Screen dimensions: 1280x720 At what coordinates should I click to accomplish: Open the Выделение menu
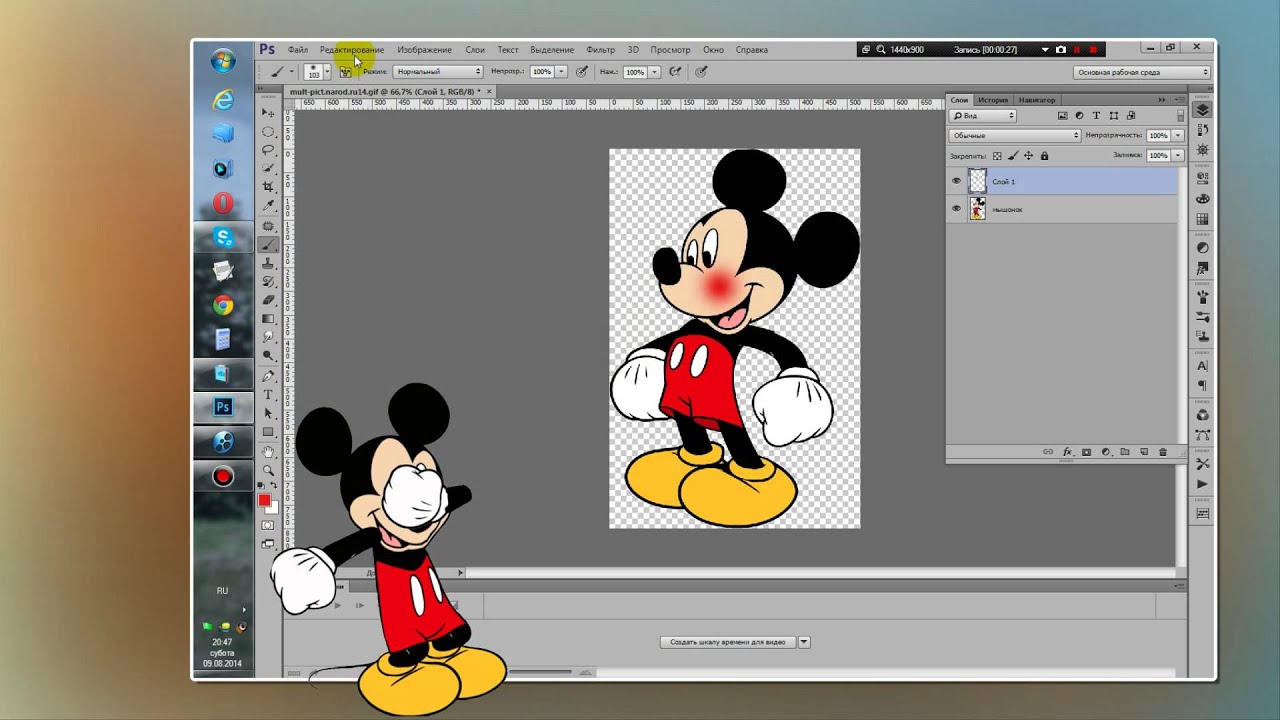click(552, 50)
